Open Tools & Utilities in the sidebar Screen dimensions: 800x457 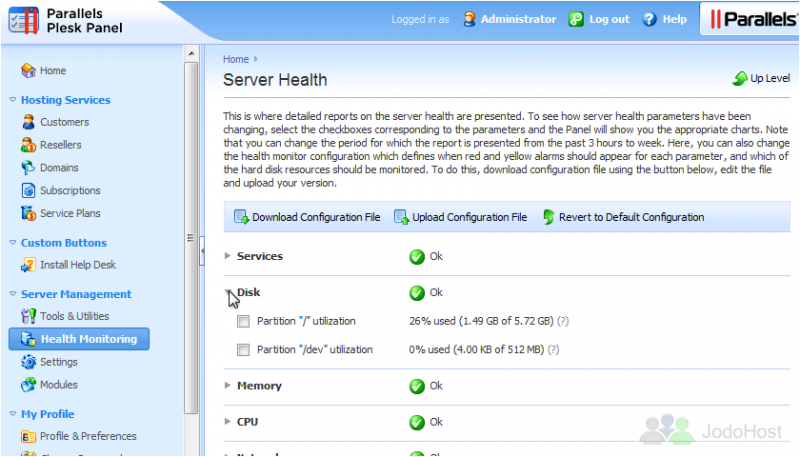pyautogui.click(x=74, y=316)
